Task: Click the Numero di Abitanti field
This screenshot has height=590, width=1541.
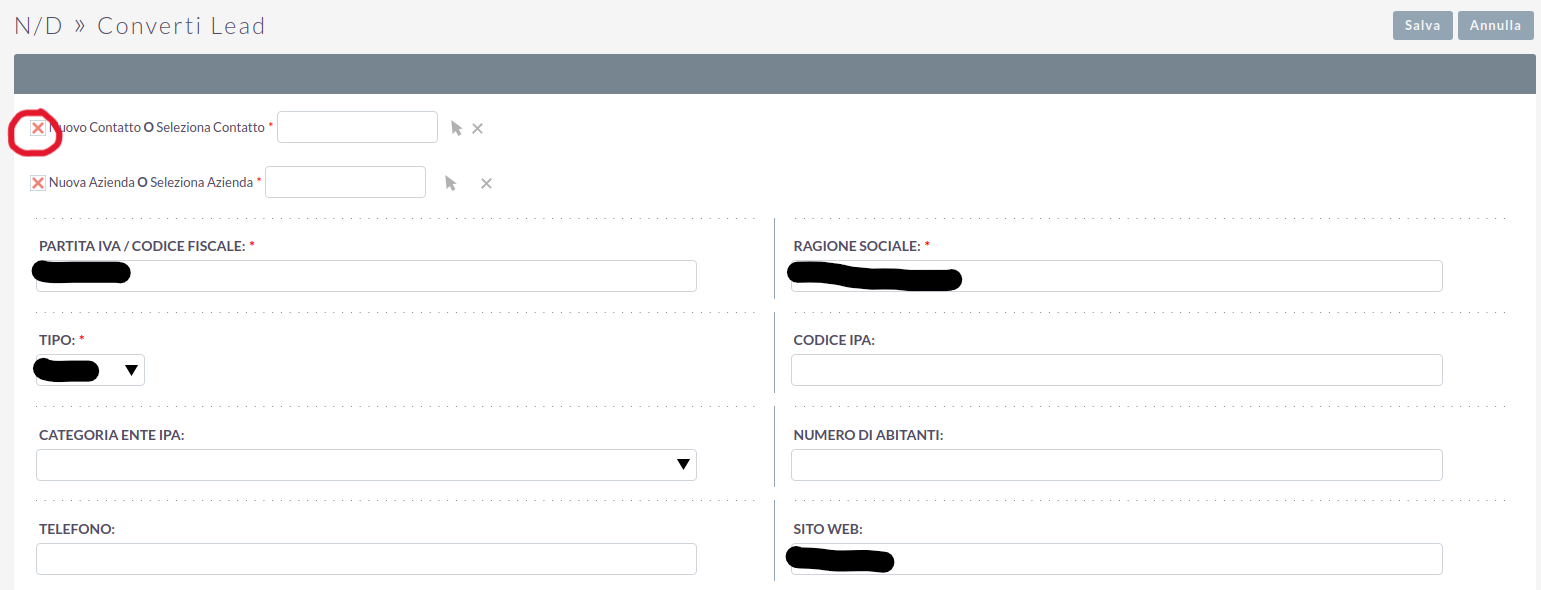Action: (1116, 465)
